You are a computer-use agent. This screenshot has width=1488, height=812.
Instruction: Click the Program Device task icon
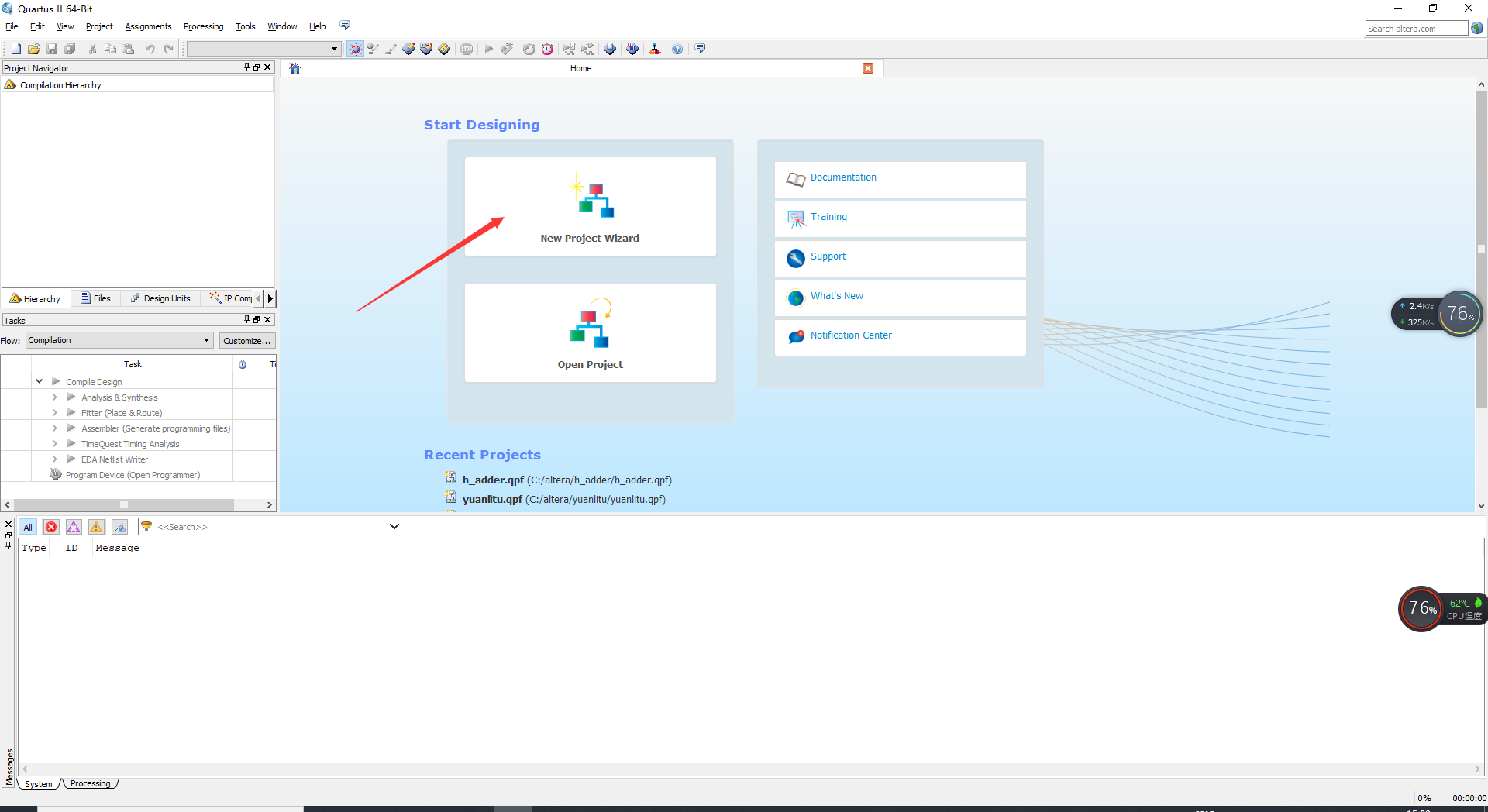pyautogui.click(x=56, y=474)
